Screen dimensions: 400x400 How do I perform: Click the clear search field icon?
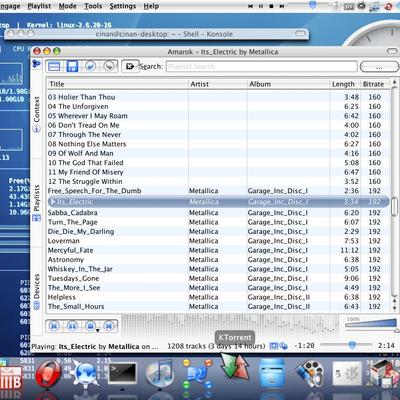130,66
